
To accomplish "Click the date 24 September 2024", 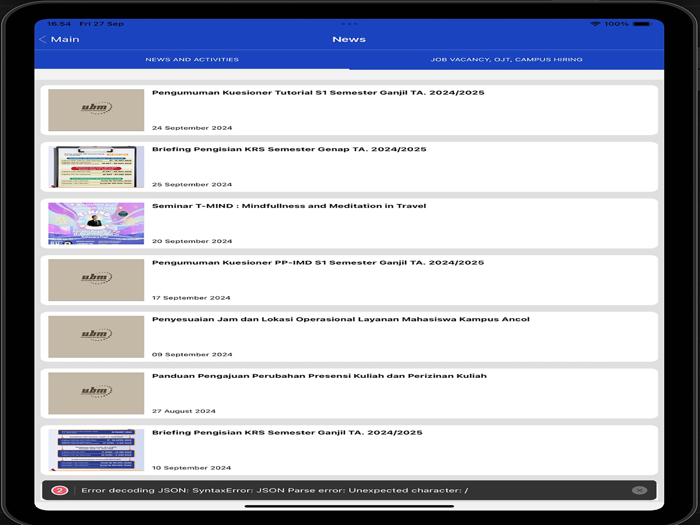I will tap(192, 128).
